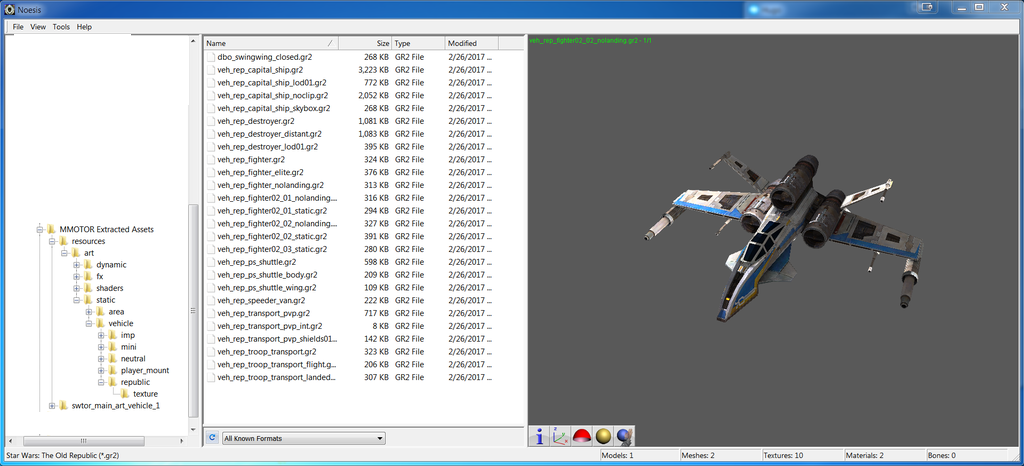Expand the fx folder node
This screenshot has height=466, width=1024.
click(x=76, y=276)
